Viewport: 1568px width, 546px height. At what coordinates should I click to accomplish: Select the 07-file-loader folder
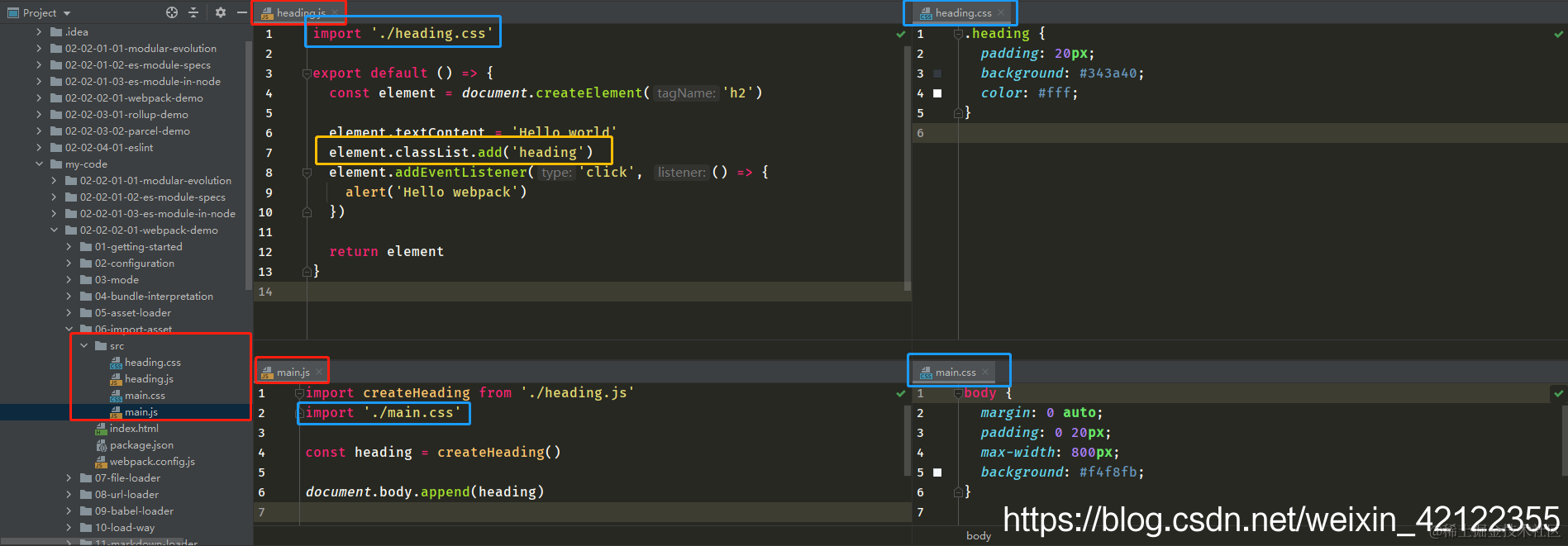pyautogui.click(x=127, y=477)
